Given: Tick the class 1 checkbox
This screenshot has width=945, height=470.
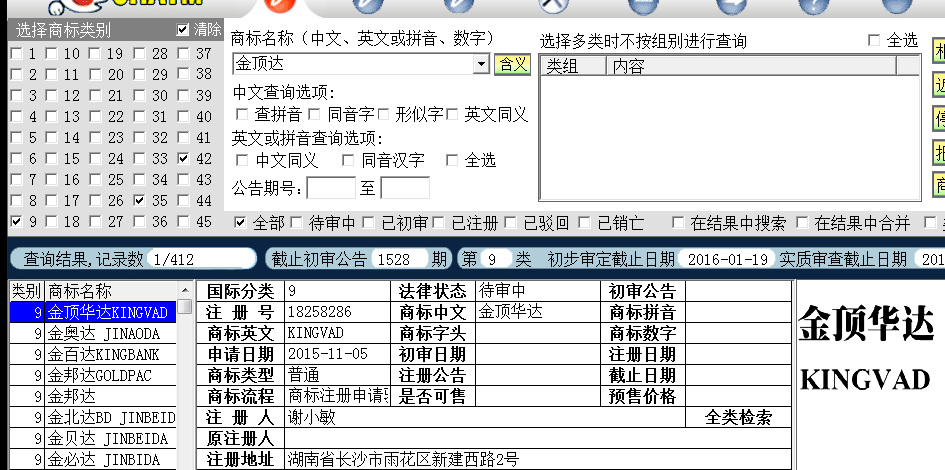Looking at the screenshot, I should coord(17,54).
